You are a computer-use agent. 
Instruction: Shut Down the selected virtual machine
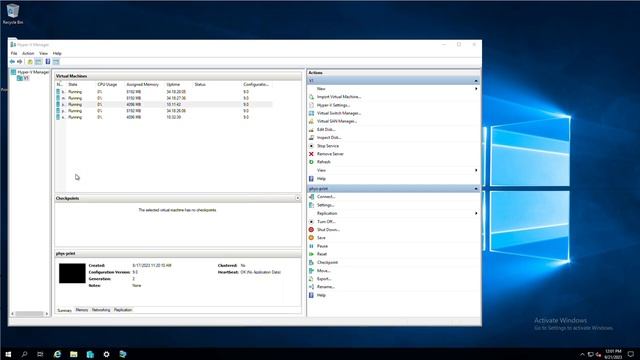click(328, 230)
